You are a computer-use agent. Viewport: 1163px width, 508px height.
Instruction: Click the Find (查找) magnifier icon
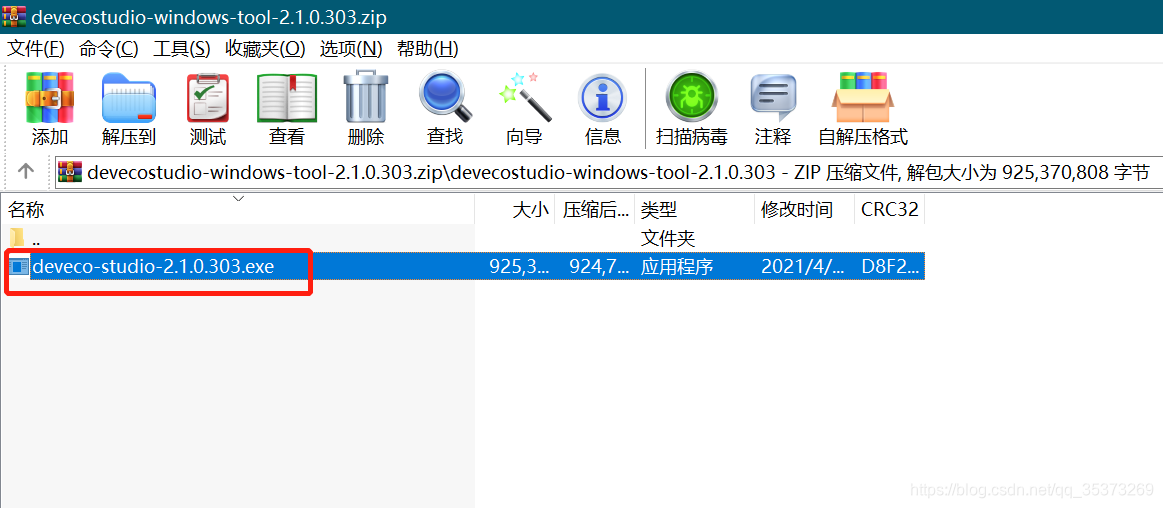[445, 96]
